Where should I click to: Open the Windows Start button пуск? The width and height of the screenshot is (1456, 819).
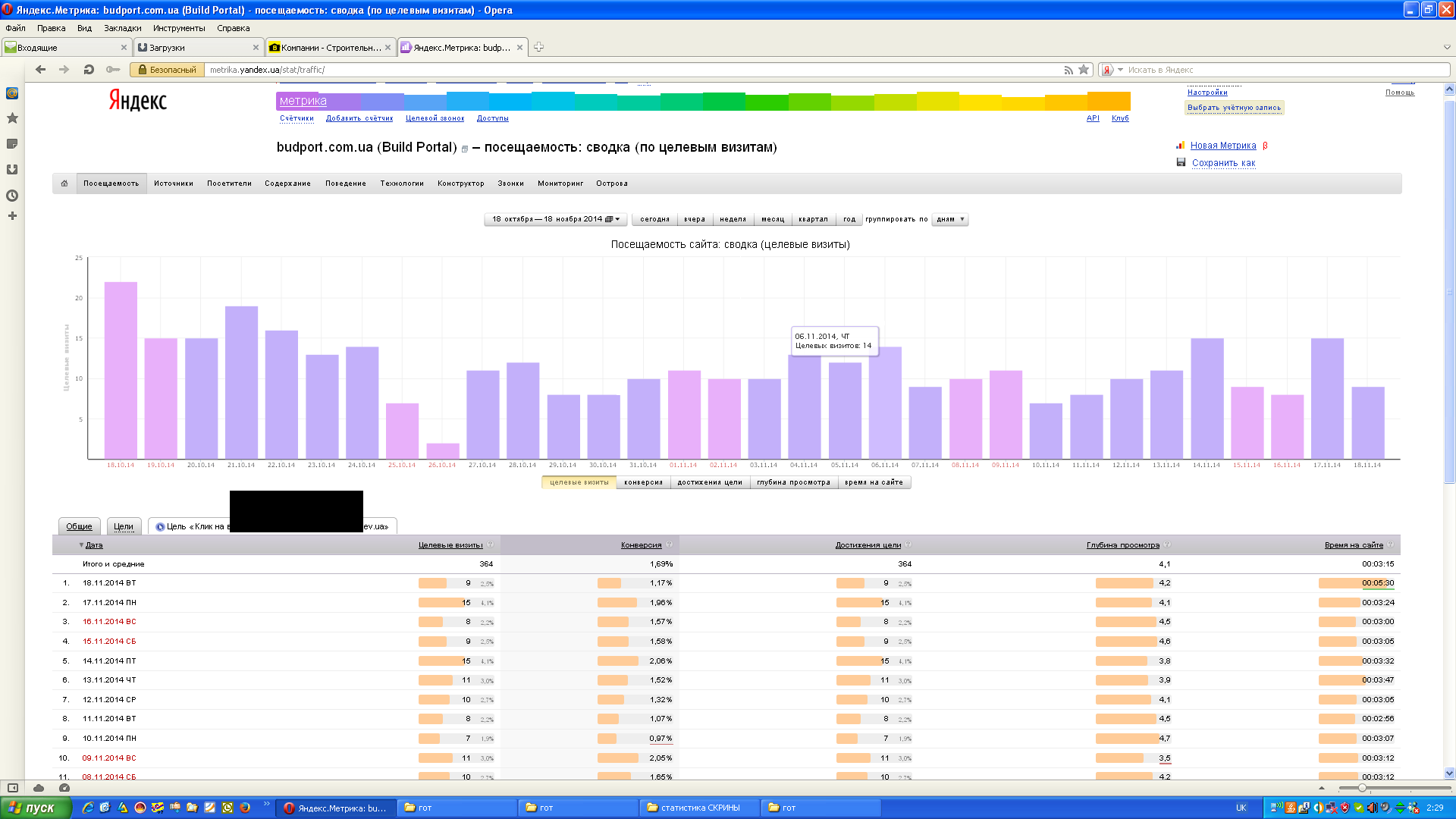[36, 808]
